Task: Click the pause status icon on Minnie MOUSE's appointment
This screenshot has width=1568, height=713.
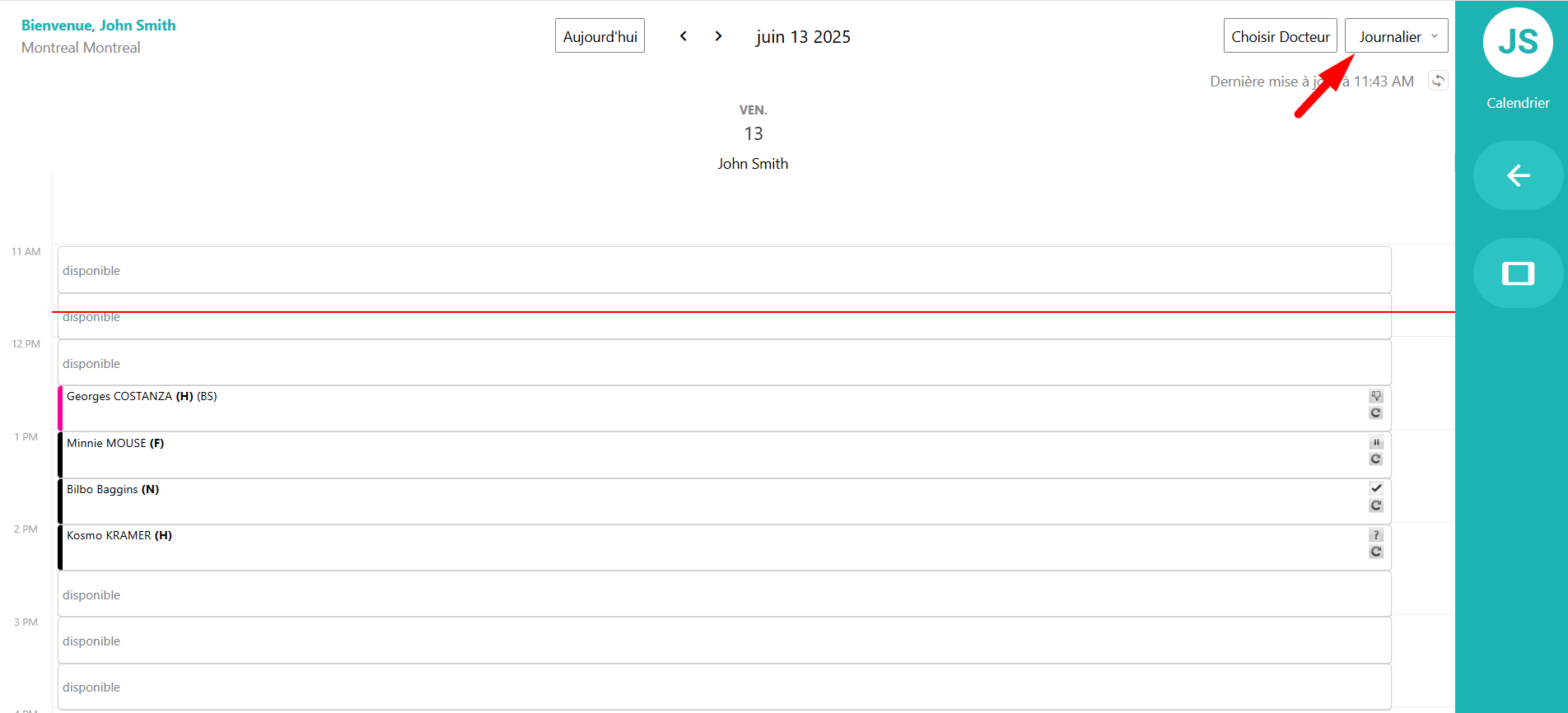Action: (1376, 442)
